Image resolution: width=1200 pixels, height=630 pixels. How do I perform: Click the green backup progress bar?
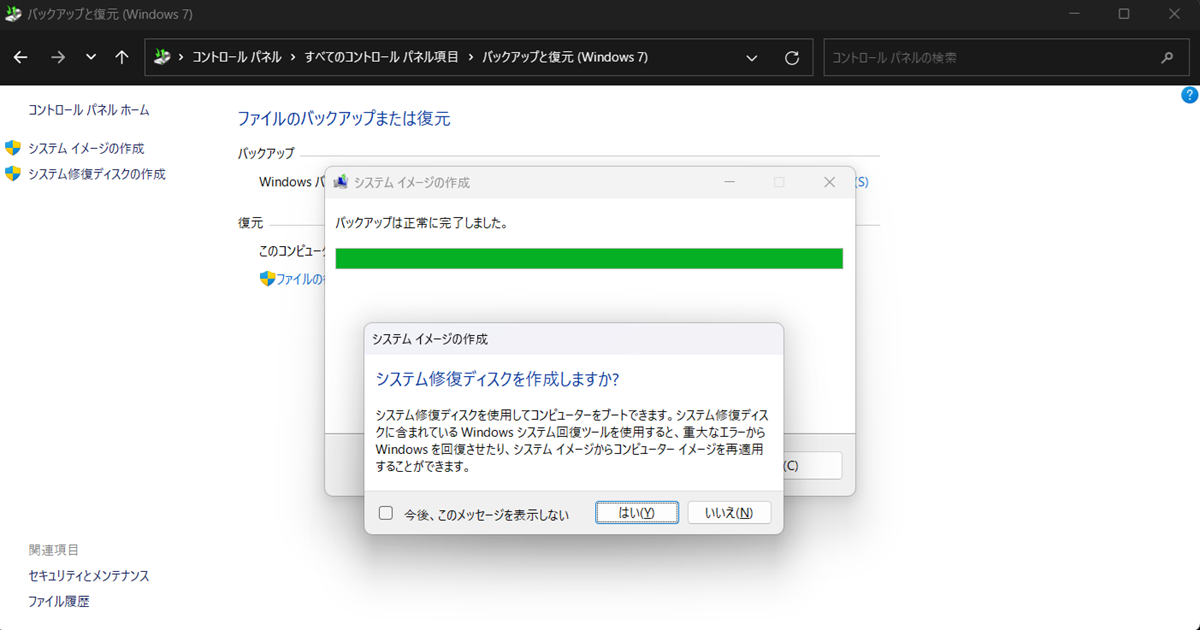[x=589, y=259]
